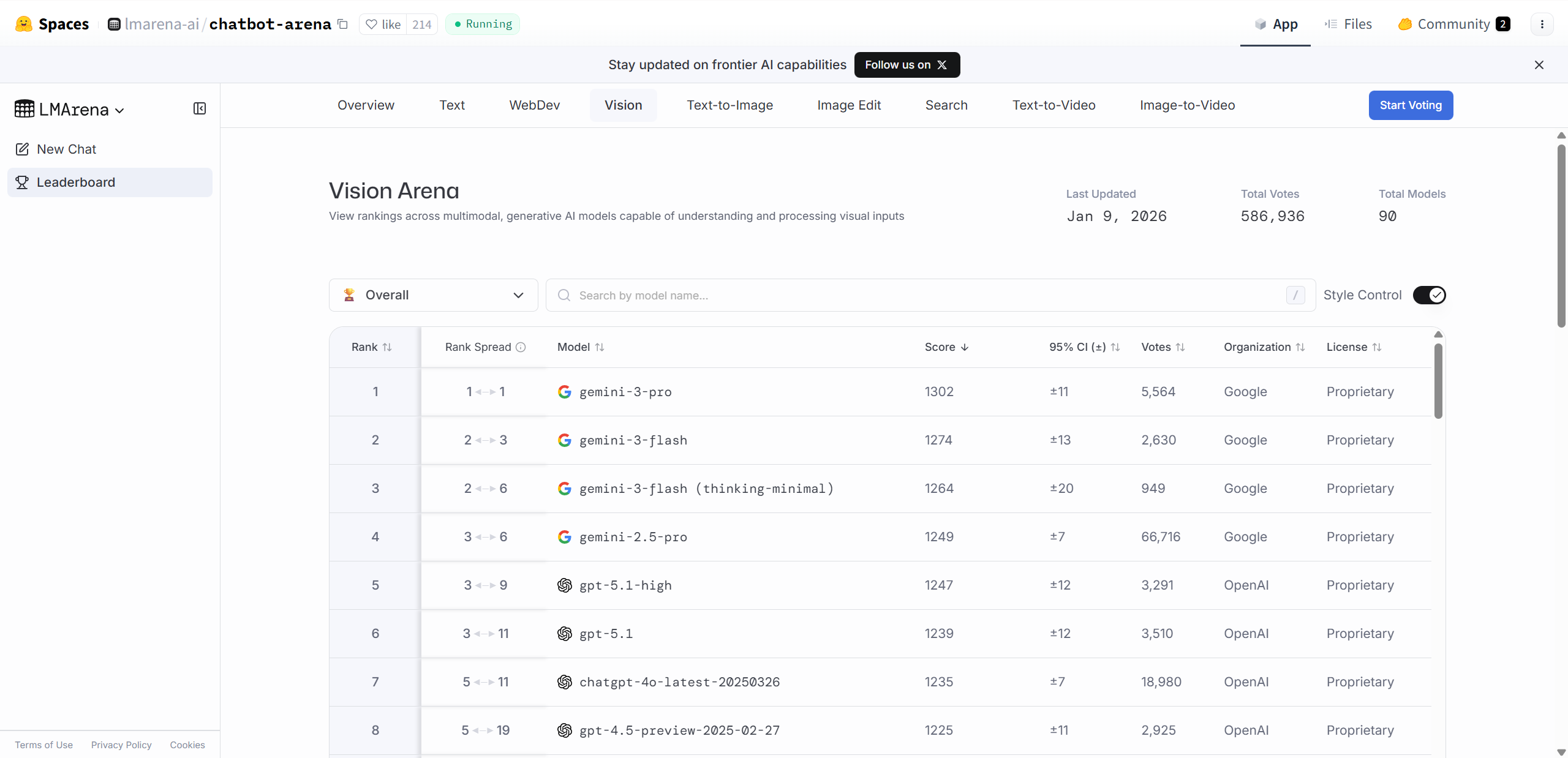The width and height of the screenshot is (1568, 758).
Task: Copy the chatbot-arena space name icon
Action: [343, 24]
